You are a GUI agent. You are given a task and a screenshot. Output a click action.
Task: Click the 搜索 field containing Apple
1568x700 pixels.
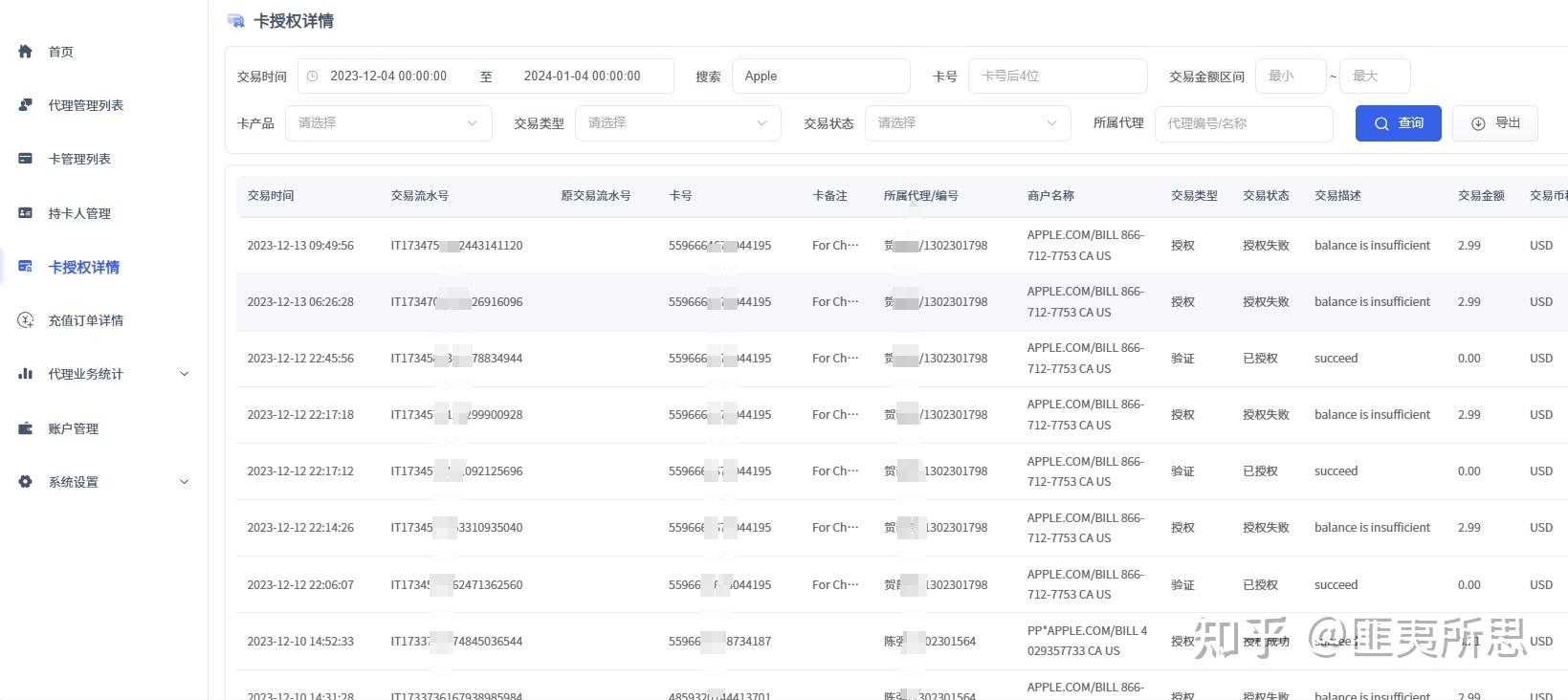point(821,77)
